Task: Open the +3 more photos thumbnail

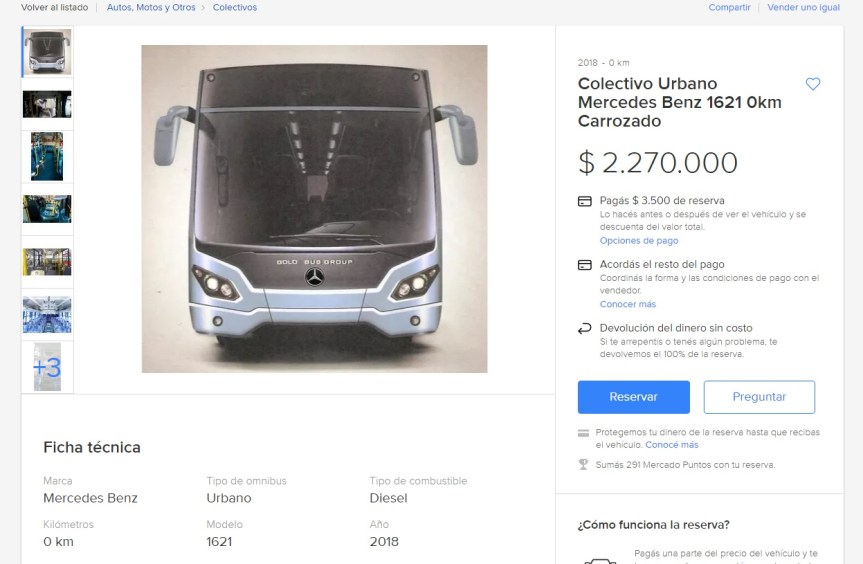Action: click(47, 367)
